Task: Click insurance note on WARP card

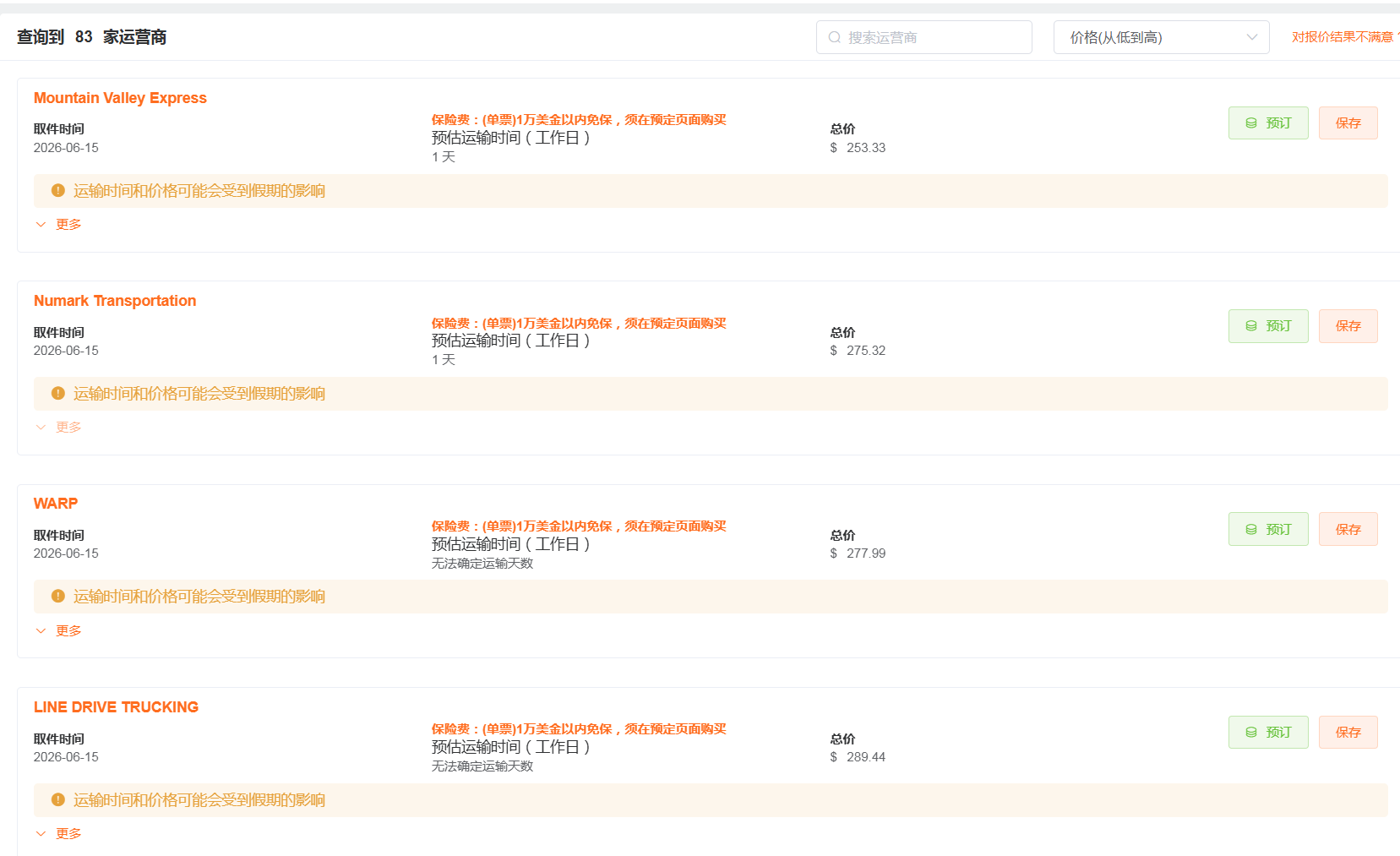Action: pyautogui.click(x=579, y=526)
